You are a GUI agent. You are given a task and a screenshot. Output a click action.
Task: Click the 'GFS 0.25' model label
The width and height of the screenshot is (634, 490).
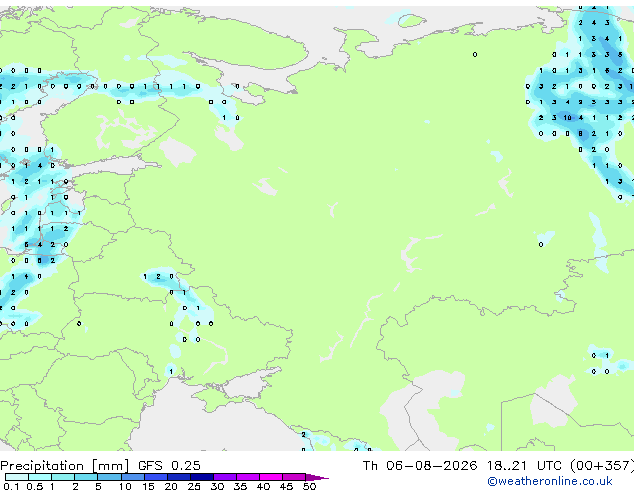click(169, 465)
